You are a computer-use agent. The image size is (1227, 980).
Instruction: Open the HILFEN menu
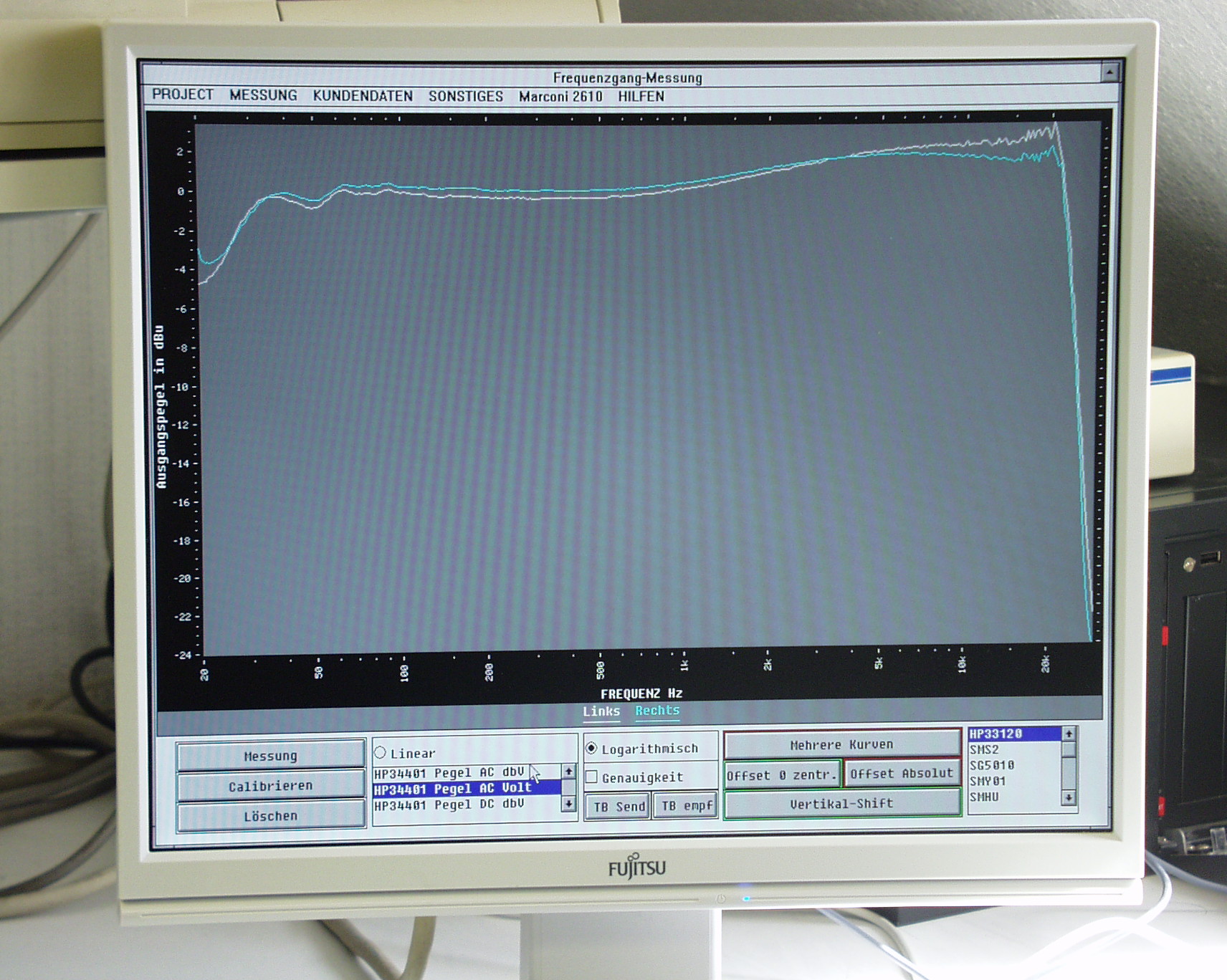(641, 96)
